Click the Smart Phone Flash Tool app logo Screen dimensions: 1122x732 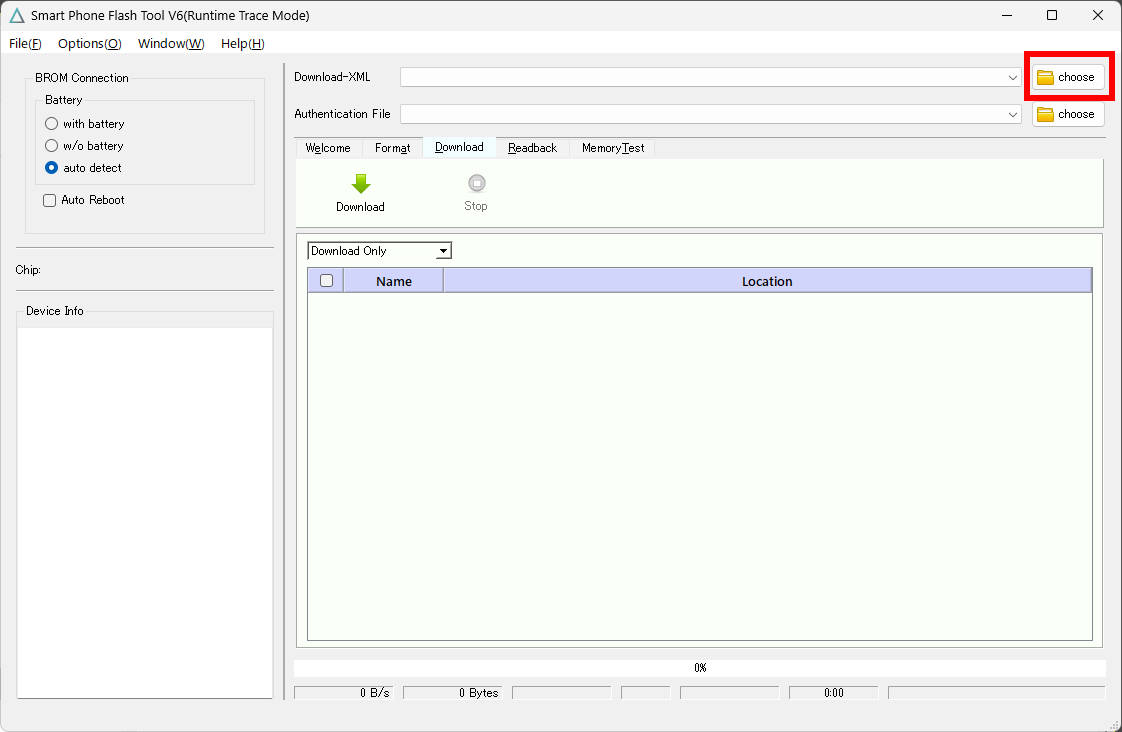(16, 15)
